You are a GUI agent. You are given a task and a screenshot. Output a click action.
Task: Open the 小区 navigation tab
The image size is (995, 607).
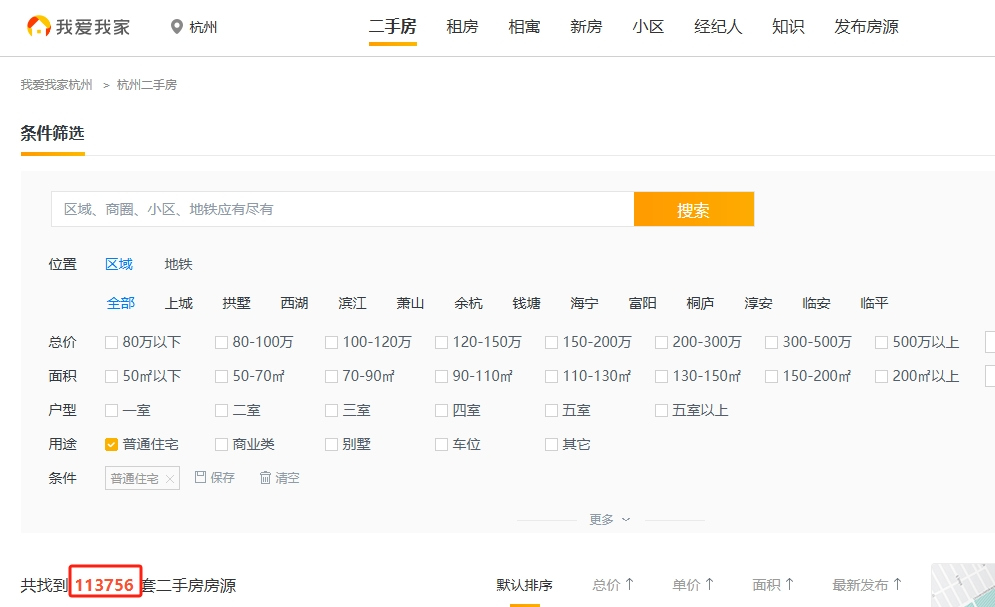648,27
